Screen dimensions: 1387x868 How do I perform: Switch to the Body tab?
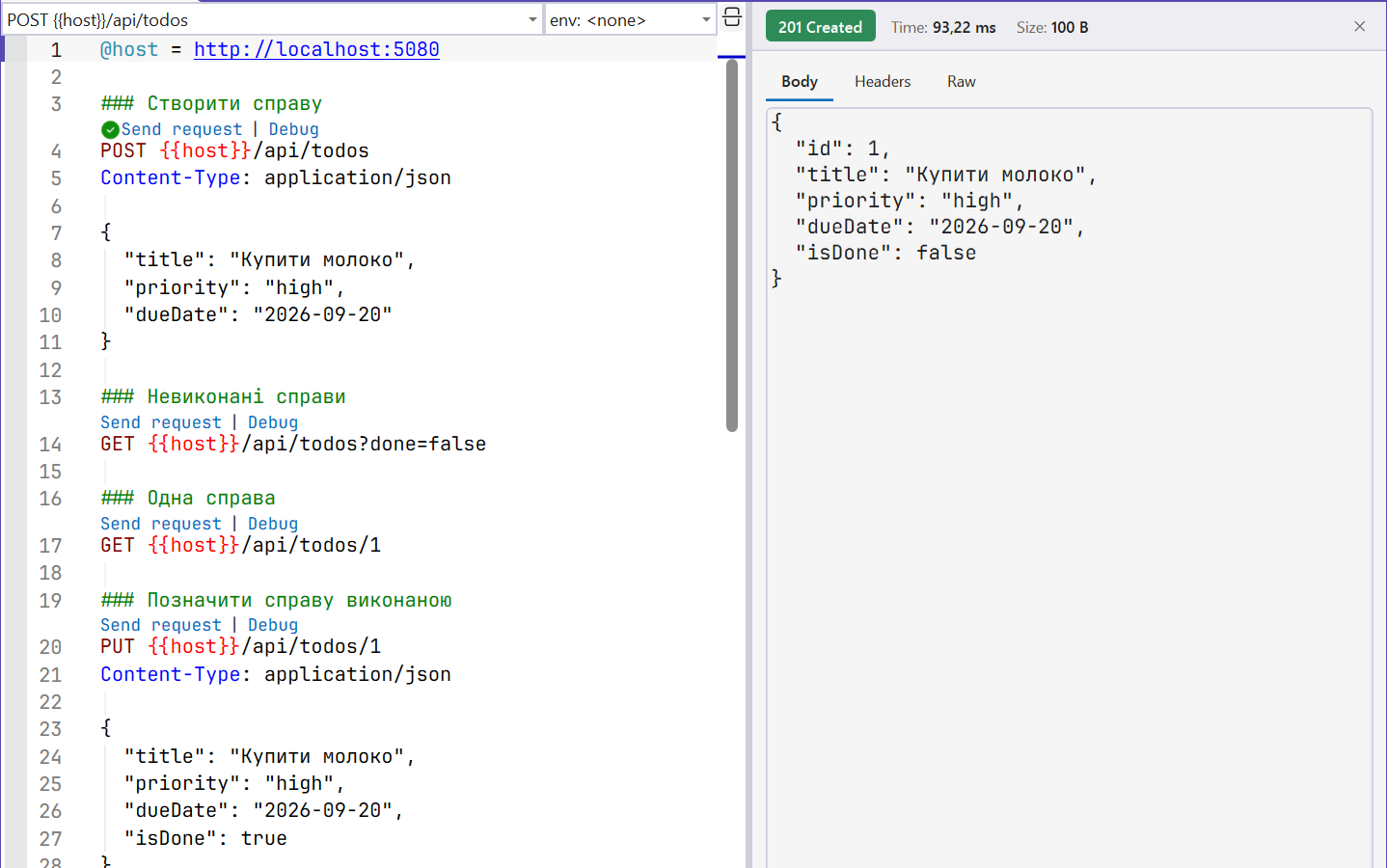pos(800,82)
